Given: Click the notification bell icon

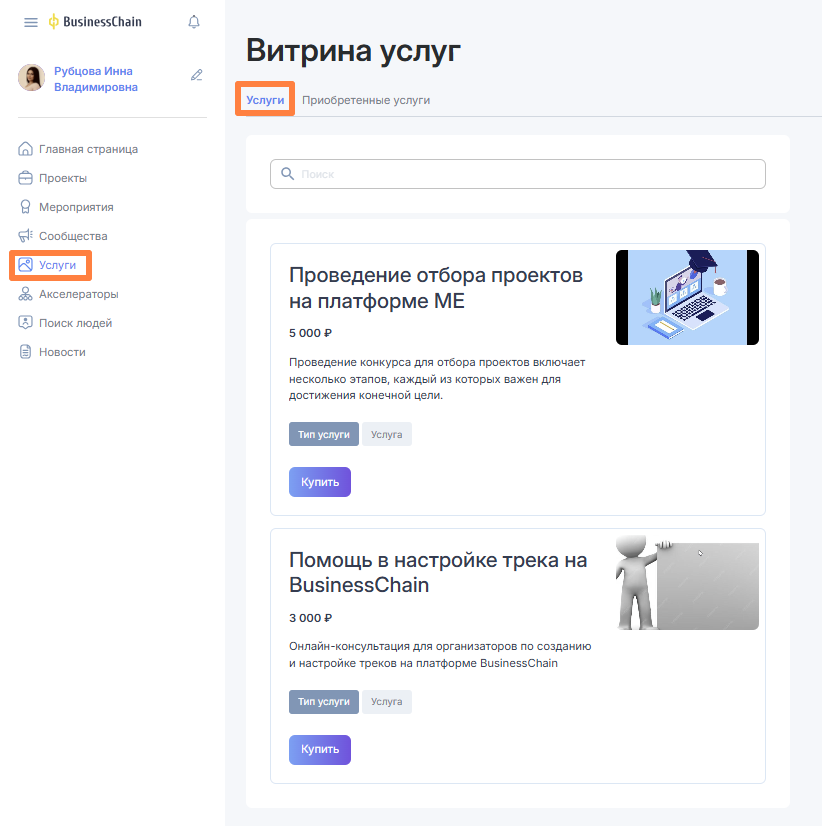Looking at the screenshot, I should (x=194, y=22).
